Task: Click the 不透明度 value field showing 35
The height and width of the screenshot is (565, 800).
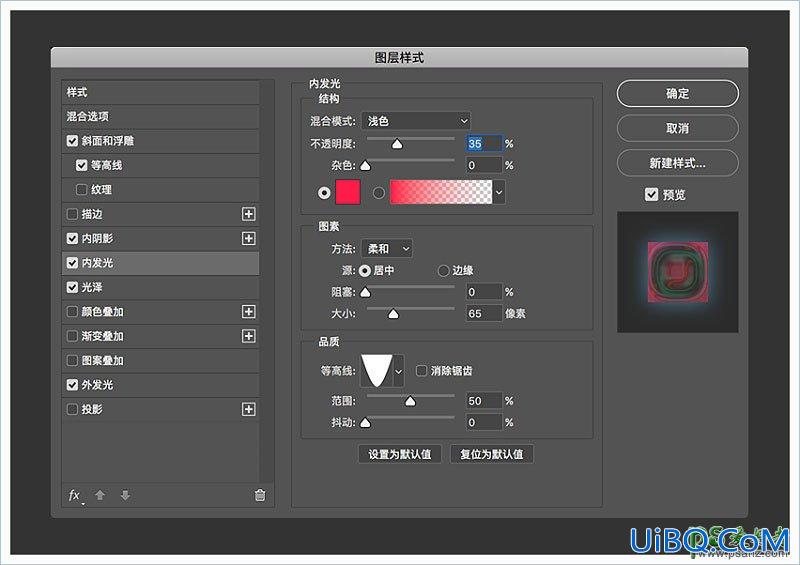Action: point(484,144)
